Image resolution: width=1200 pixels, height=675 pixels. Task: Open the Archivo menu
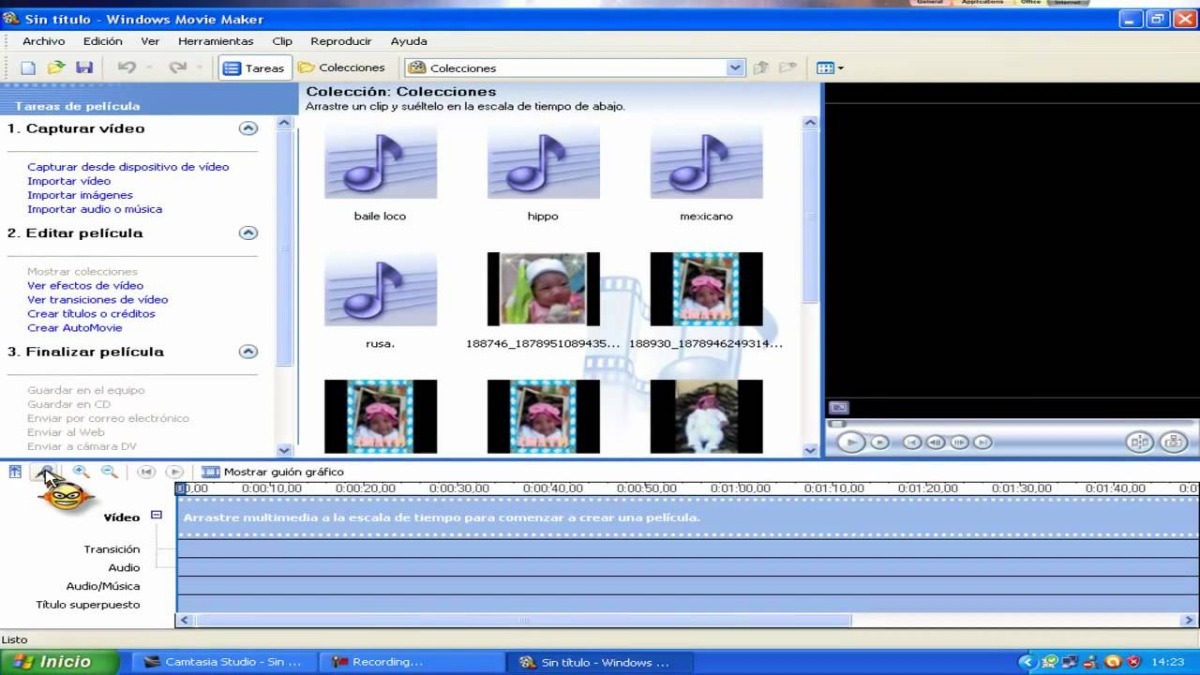click(x=44, y=41)
